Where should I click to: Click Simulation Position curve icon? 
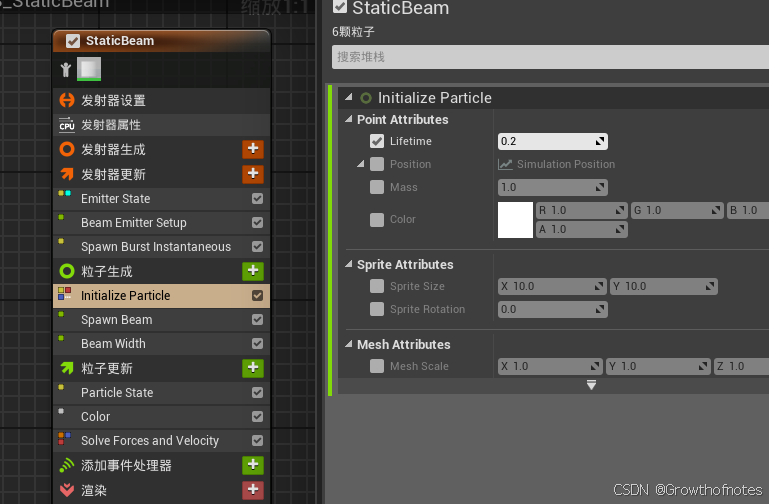coord(505,164)
